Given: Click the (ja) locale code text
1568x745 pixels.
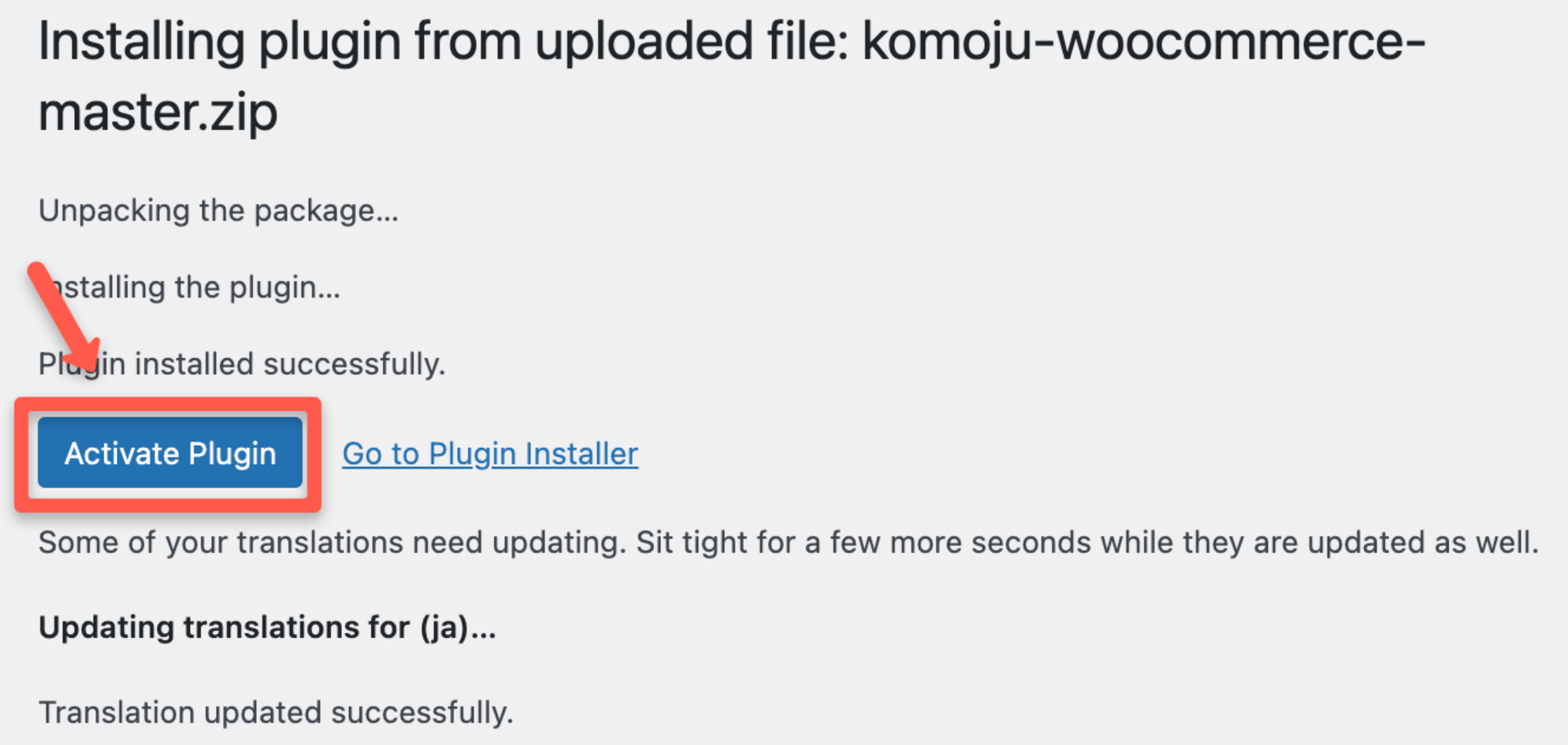Looking at the screenshot, I should (x=444, y=628).
